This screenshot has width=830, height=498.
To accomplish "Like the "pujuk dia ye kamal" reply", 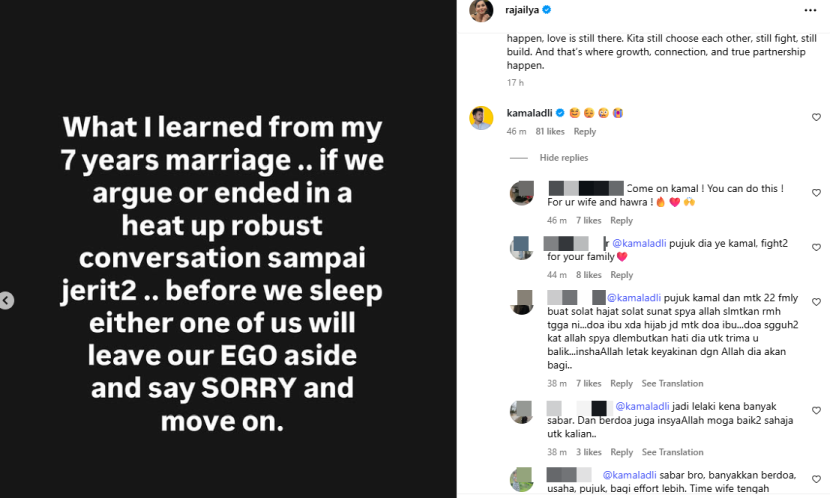I will (816, 248).
